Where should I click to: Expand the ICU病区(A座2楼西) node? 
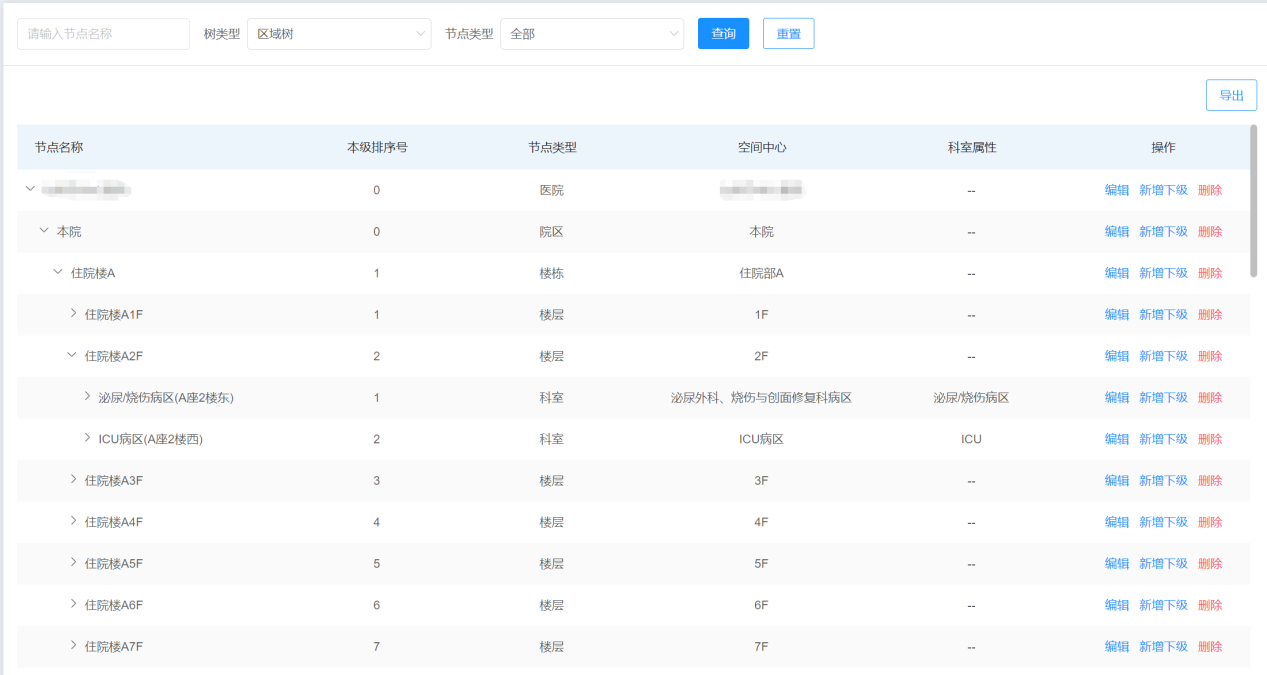tap(87, 438)
